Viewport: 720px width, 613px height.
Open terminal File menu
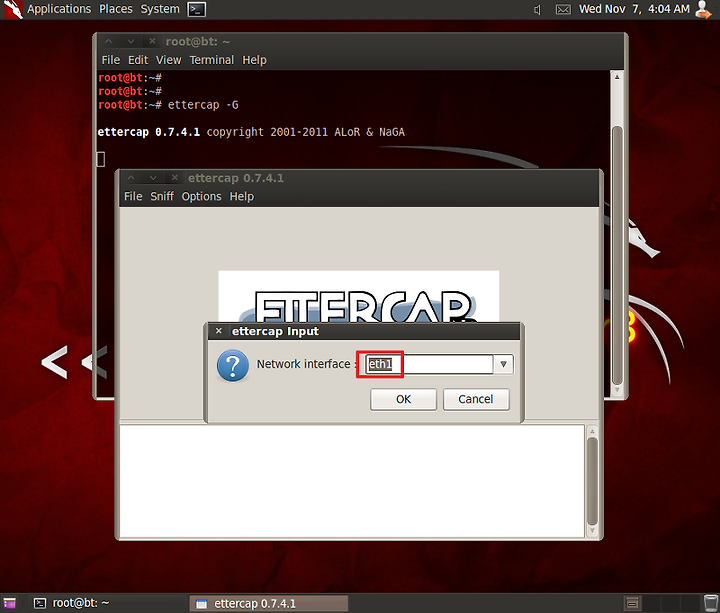point(111,60)
